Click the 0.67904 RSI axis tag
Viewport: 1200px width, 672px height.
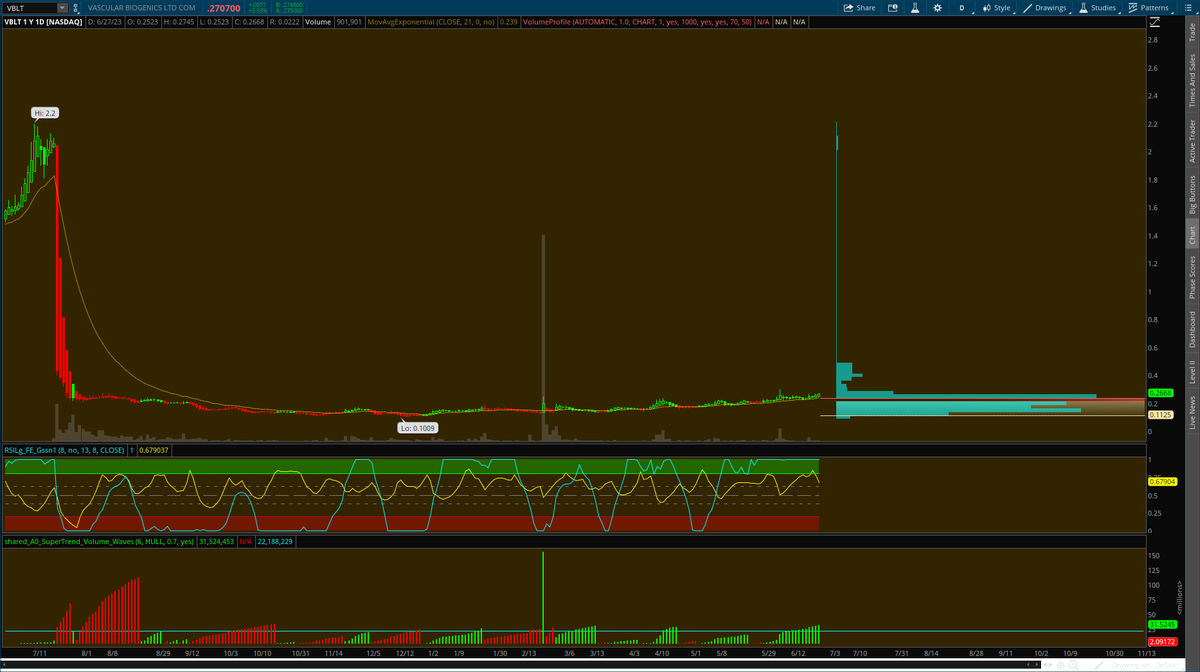[1161, 481]
